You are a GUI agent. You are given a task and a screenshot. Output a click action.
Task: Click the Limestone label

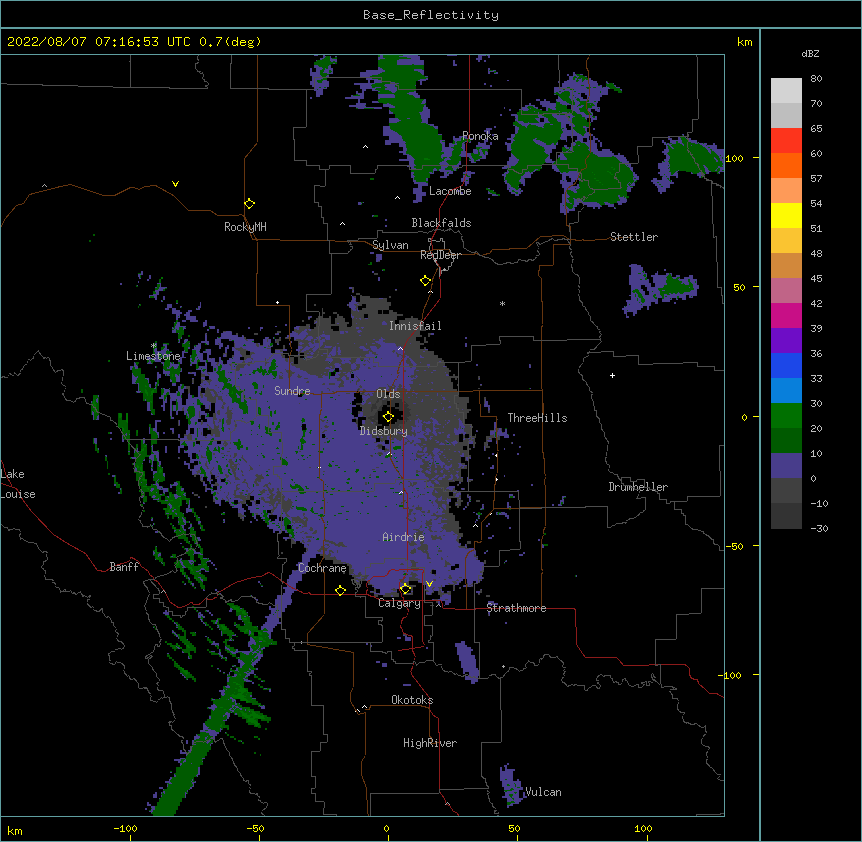coord(153,356)
